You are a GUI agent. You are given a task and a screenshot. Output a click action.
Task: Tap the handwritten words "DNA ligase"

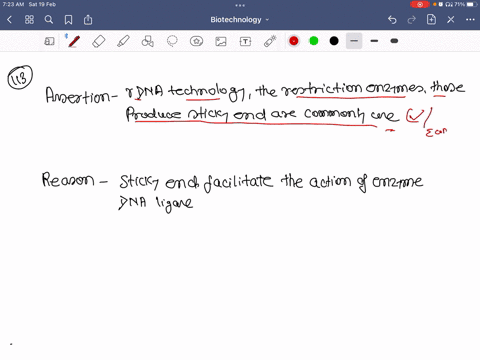pyautogui.click(x=156, y=204)
